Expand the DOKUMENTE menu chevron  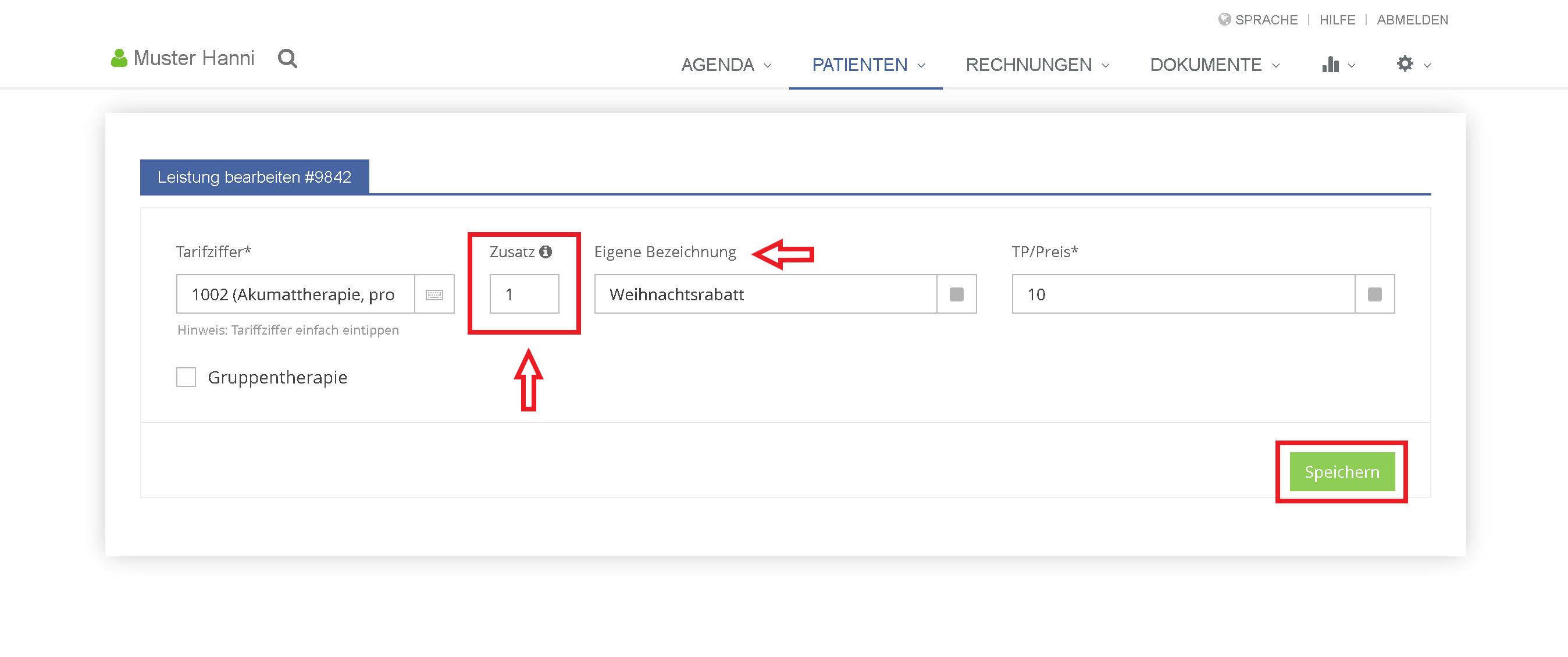coord(1276,66)
